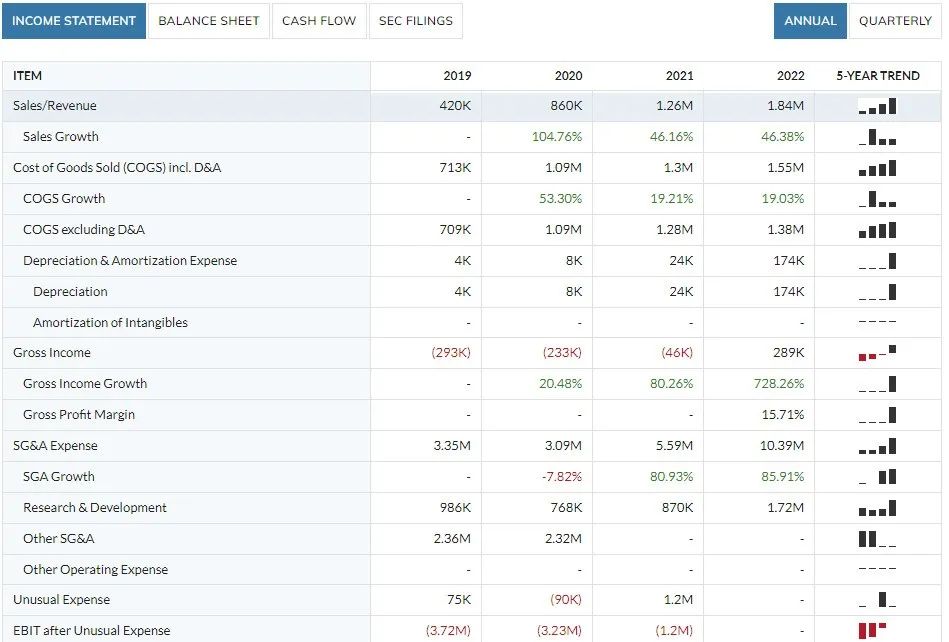Click the 2022 column header
The width and height of the screenshot is (949, 642).
[790, 76]
